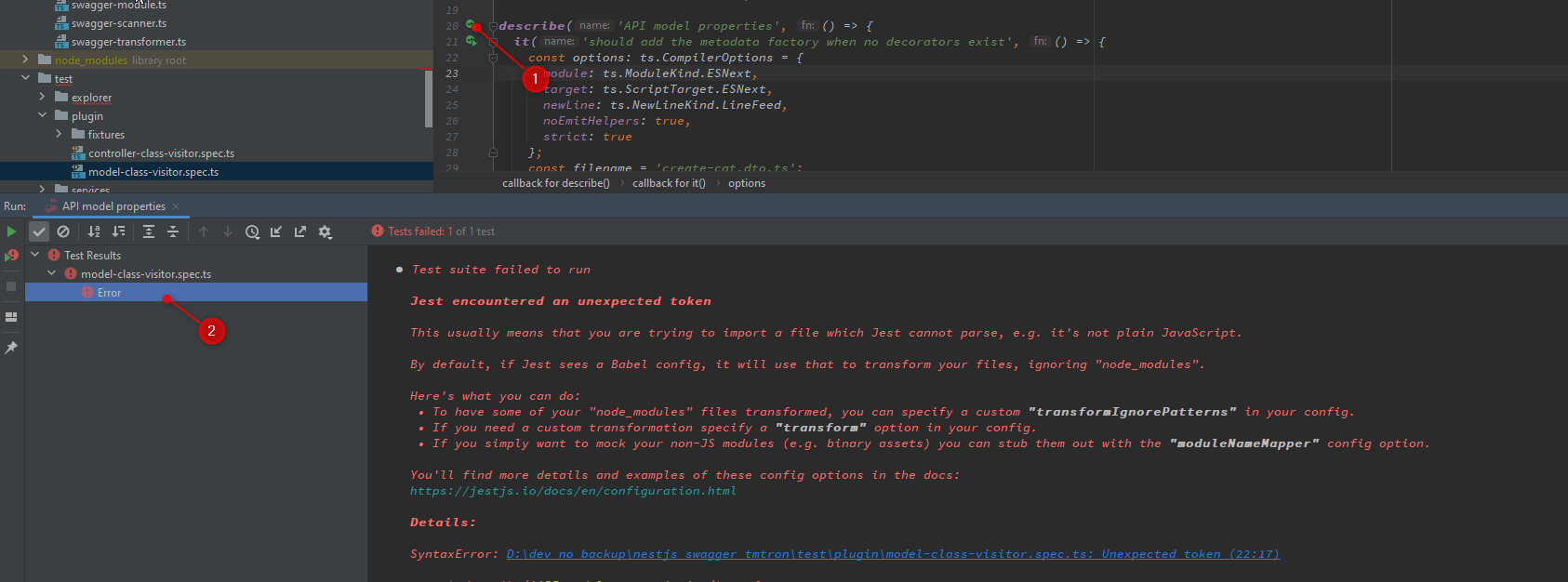Screen dimensions: 1568x582
Task: Select Test Results root row
Action: (x=196, y=255)
